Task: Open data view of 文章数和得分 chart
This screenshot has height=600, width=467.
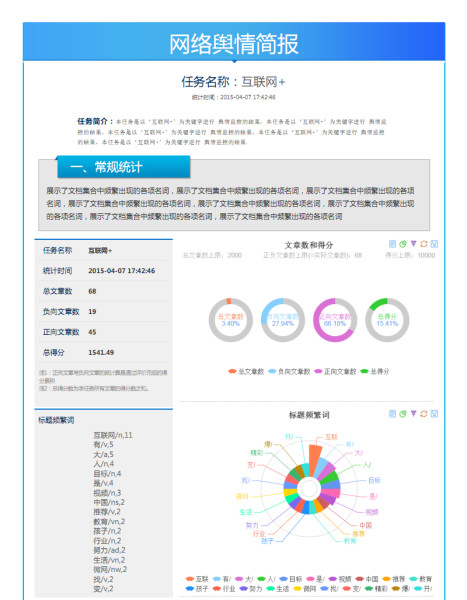Action: coord(392,244)
